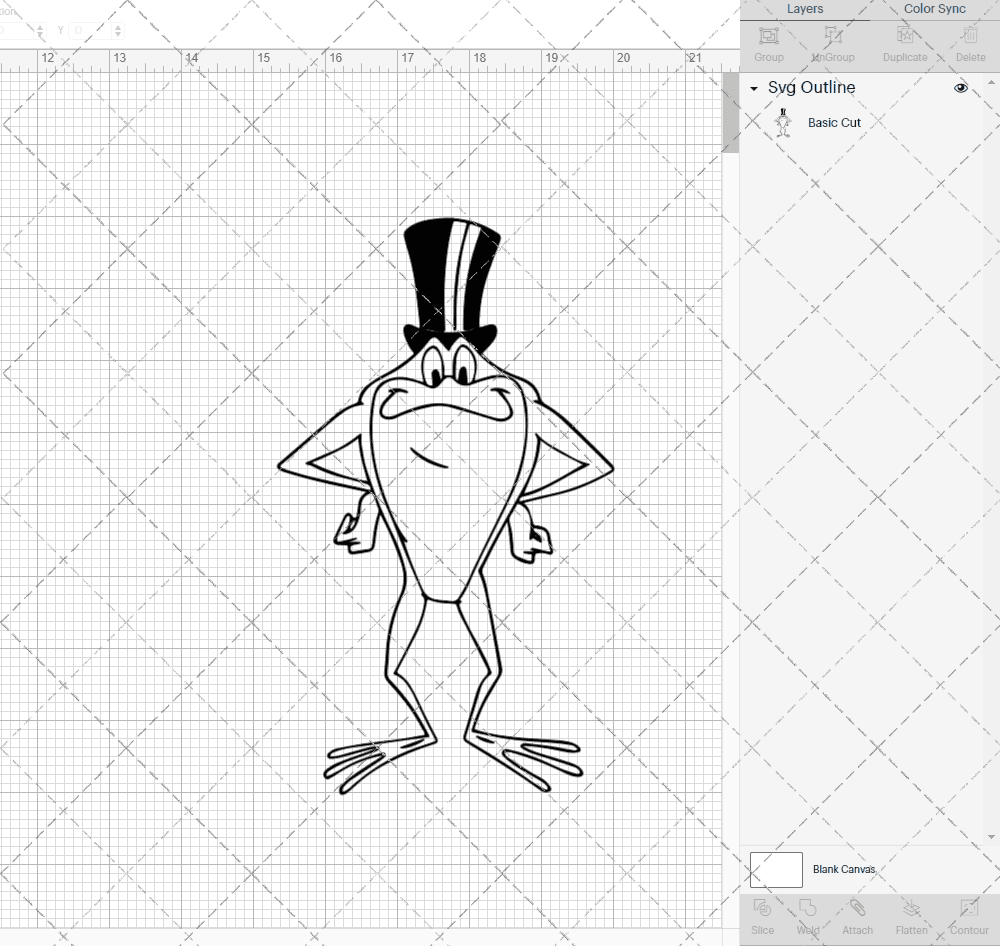Image resolution: width=1000 pixels, height=946 pixels.
Task: Select the Slice tool
Action: (x=762, y=915)
